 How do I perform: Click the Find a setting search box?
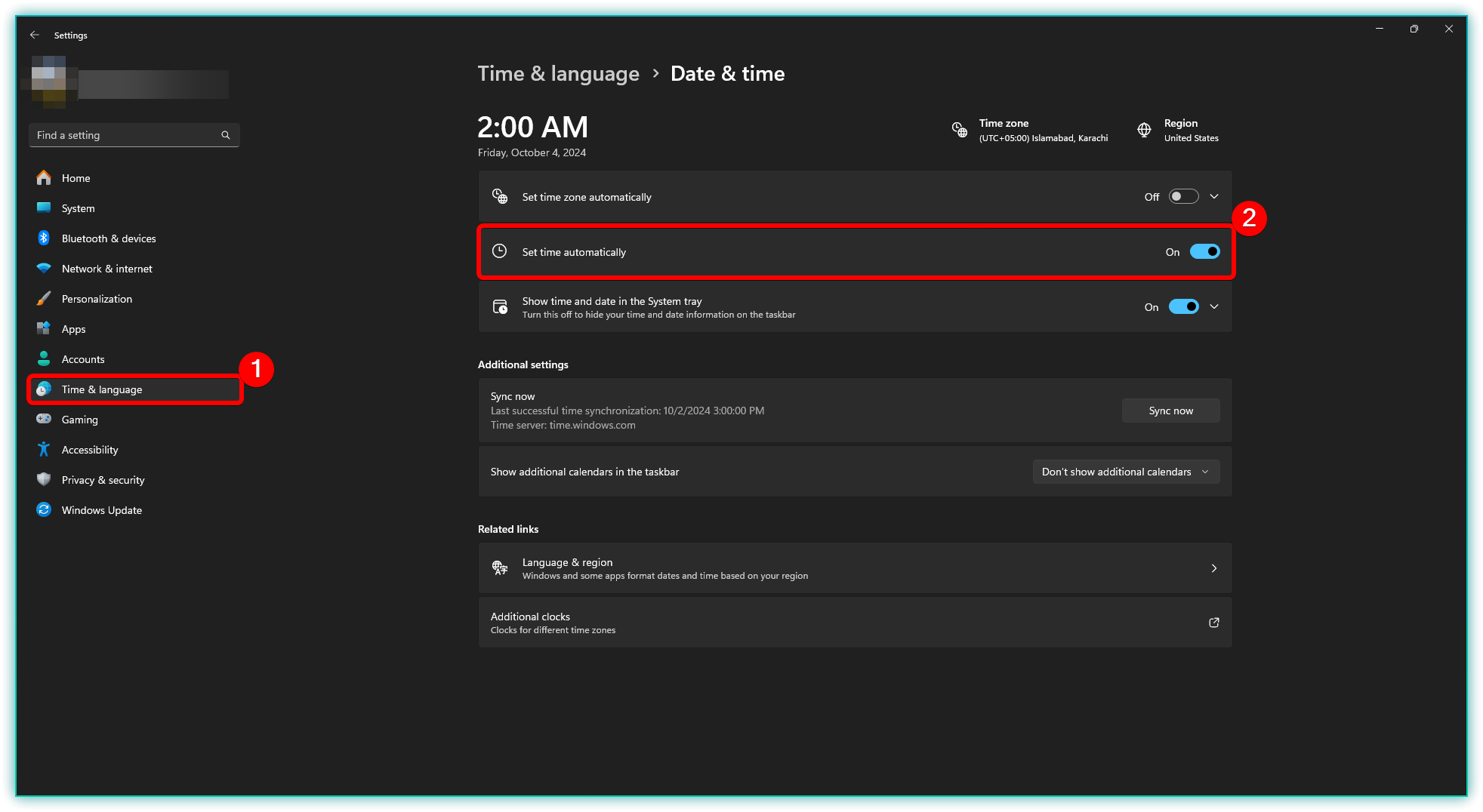(125, 135)
